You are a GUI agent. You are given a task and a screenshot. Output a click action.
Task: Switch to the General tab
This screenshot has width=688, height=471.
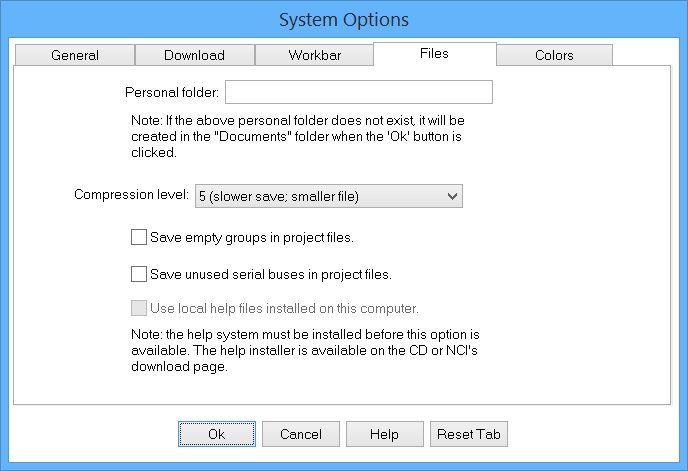[x=75, y=55]
